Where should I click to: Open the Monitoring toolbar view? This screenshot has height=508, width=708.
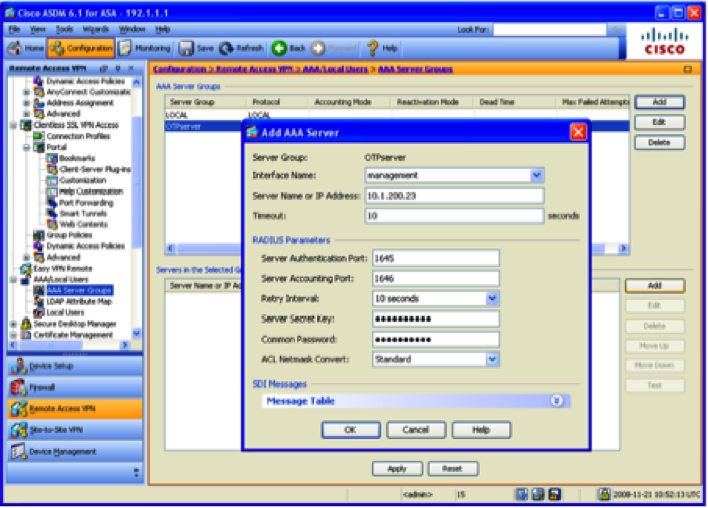(x=144, y=48)
